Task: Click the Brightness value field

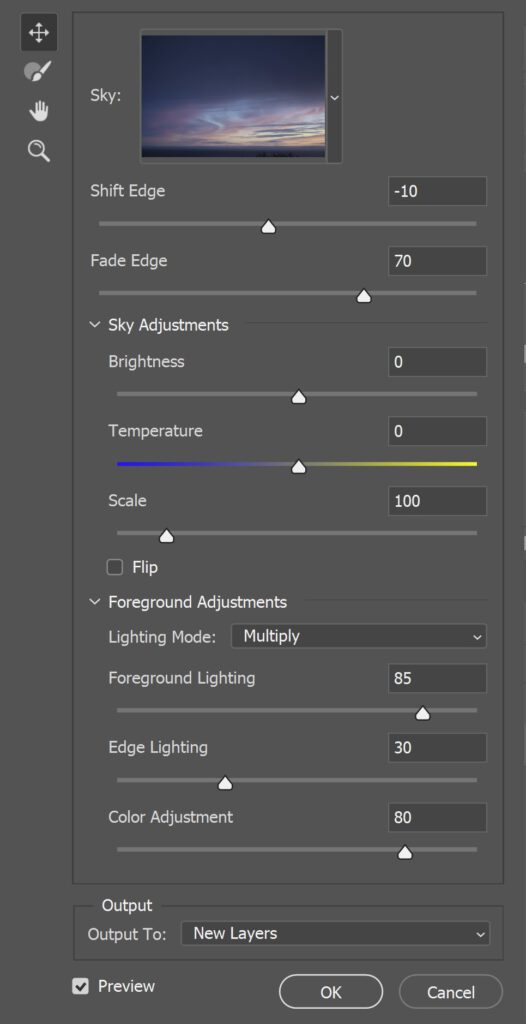Action: coord(437,362)
